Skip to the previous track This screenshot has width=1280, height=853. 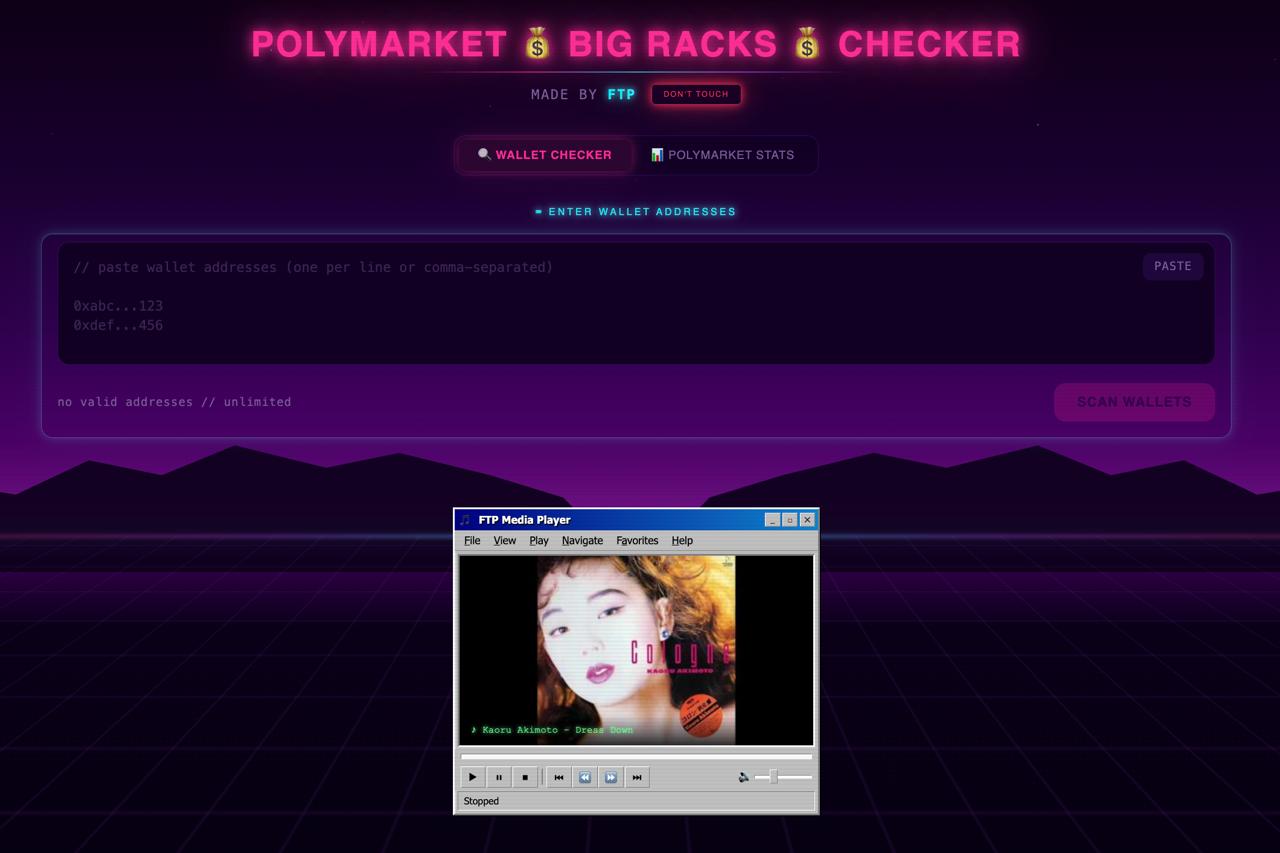[x=559, y=777]
